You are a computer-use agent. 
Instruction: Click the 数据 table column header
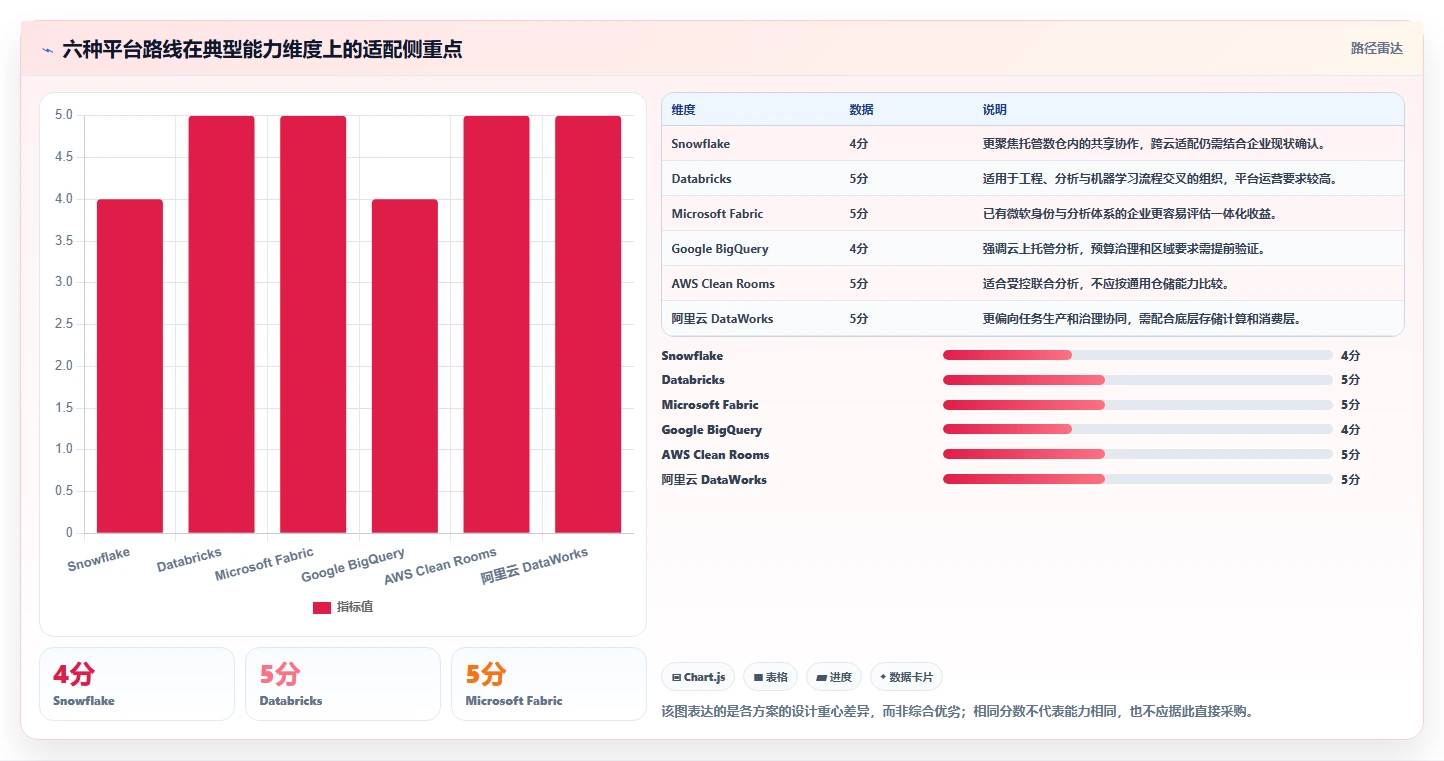862,110
